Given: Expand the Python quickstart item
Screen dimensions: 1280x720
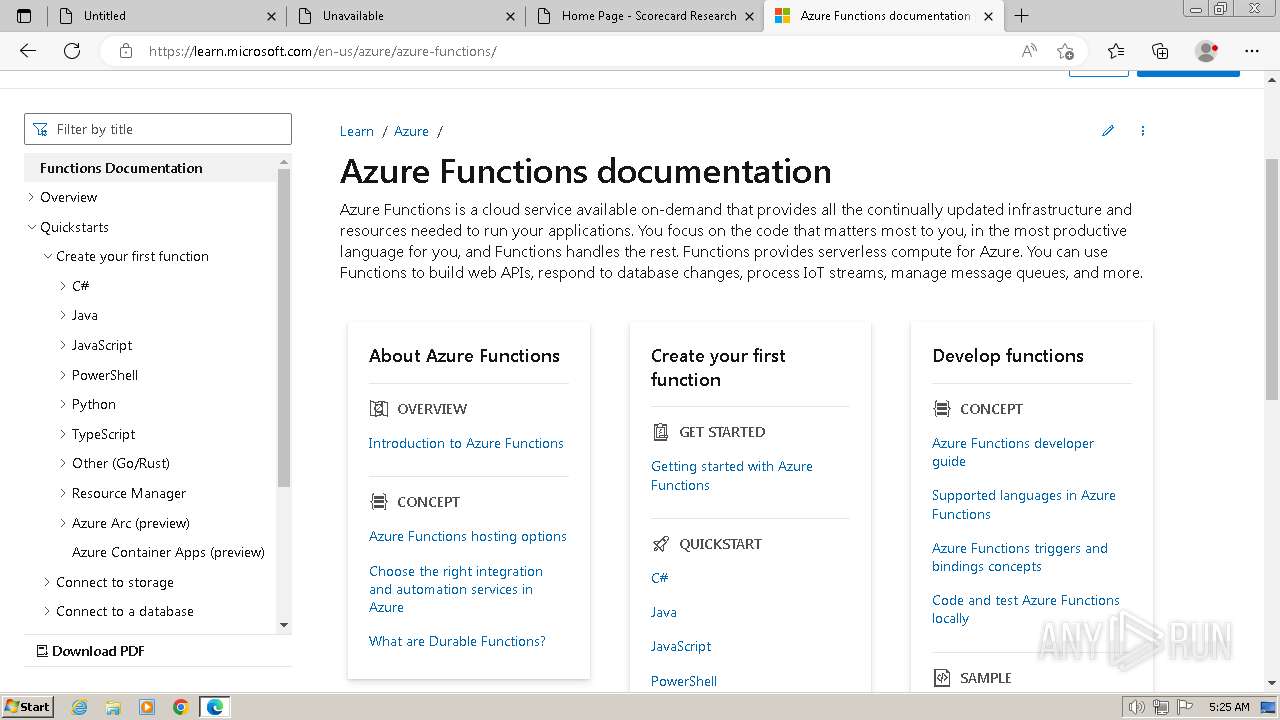Looking at the screenshot, I should coord(64,404).
